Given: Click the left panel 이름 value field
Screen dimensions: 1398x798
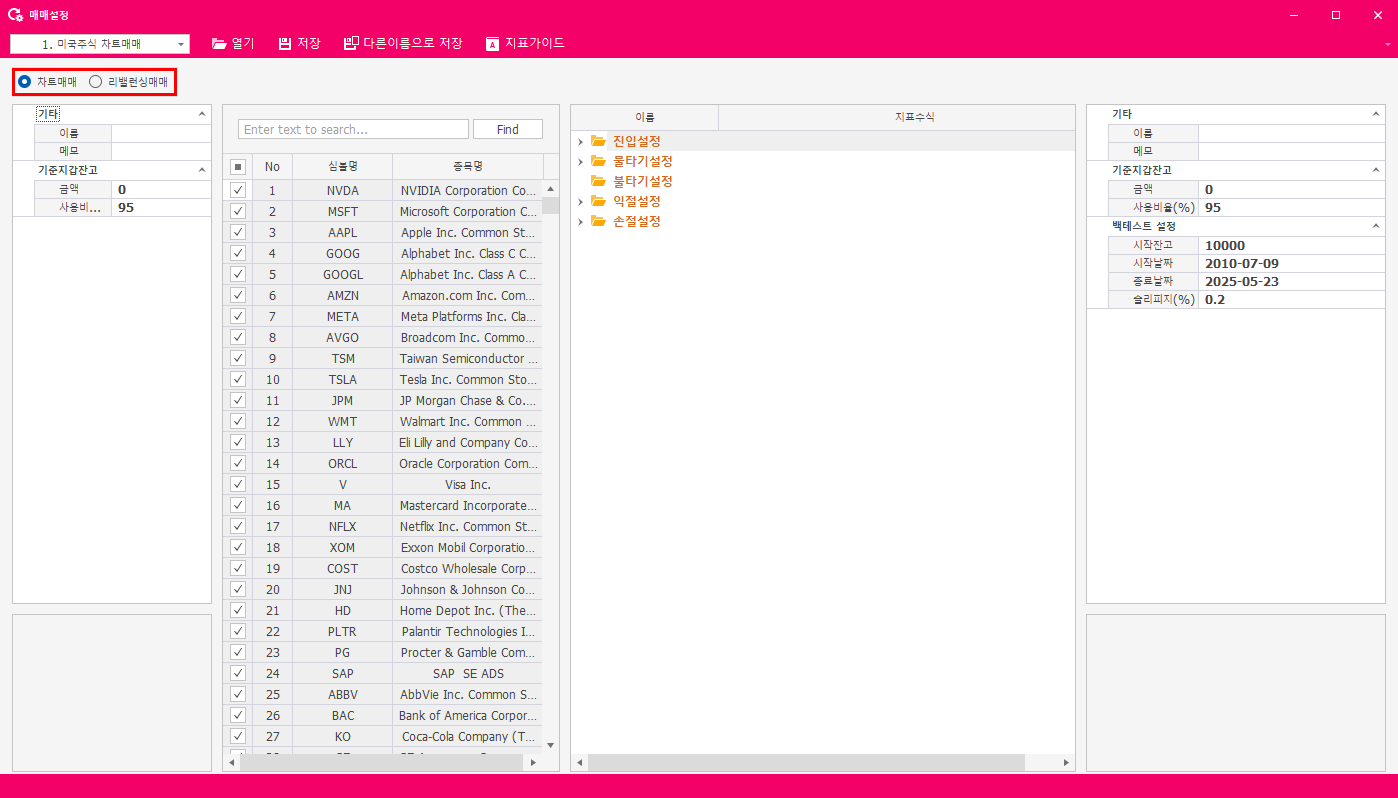Looking at the screenshot, I should (x=161, y=133).
